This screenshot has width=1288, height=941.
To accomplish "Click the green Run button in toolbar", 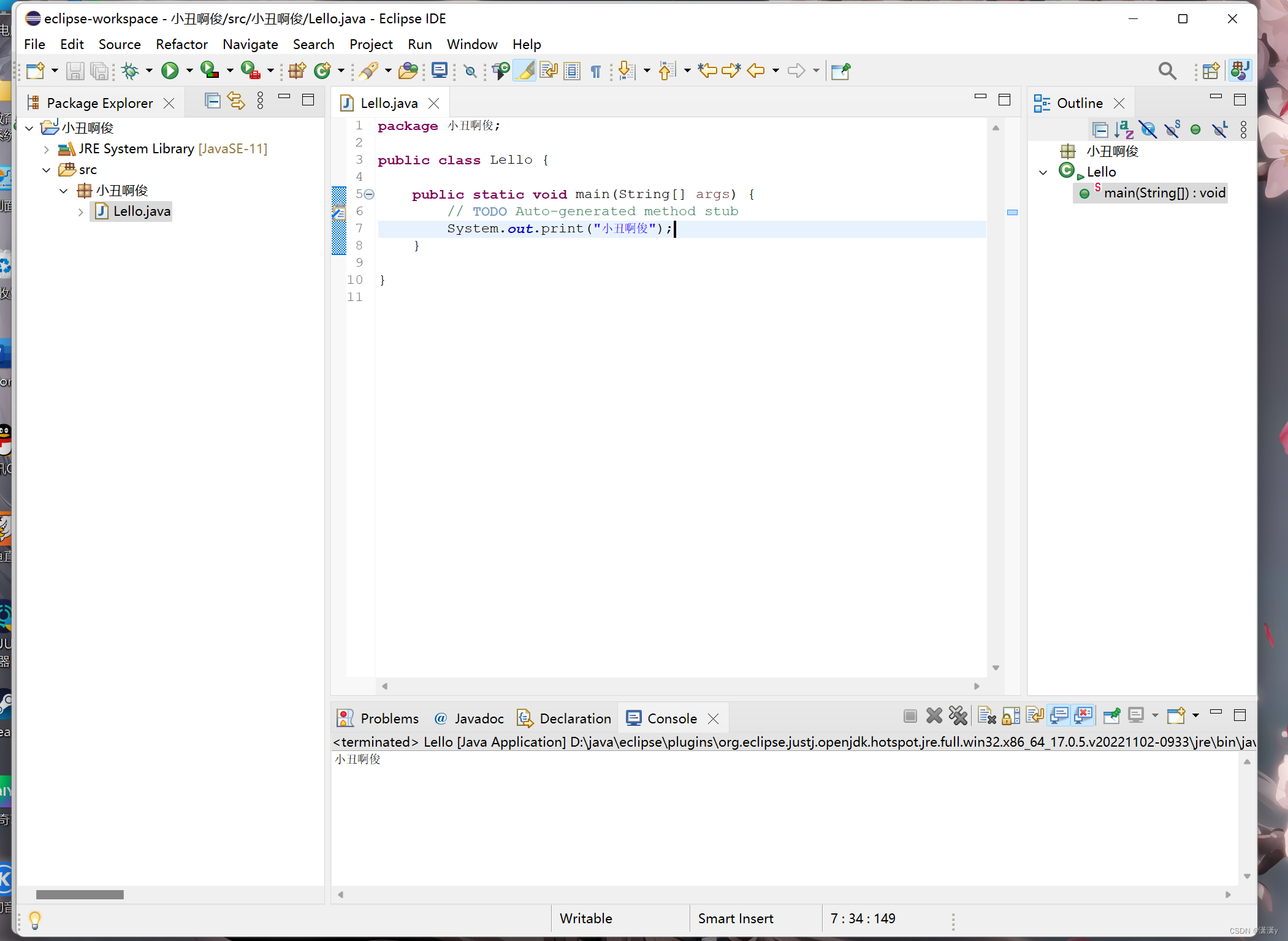I will 170,71.
